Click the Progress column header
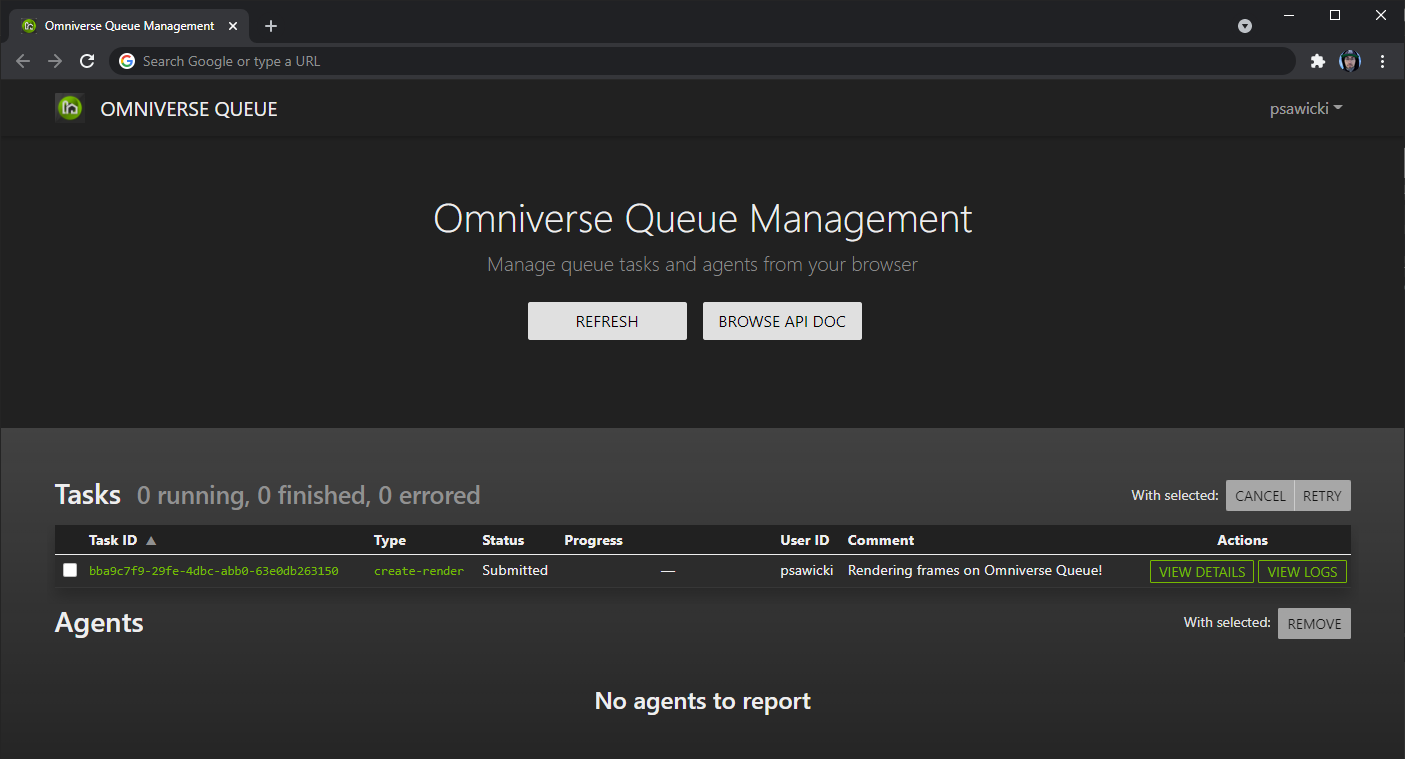The width and height of the screenshot is (1405, 759). pyautogui.click(x=593, y=540)
